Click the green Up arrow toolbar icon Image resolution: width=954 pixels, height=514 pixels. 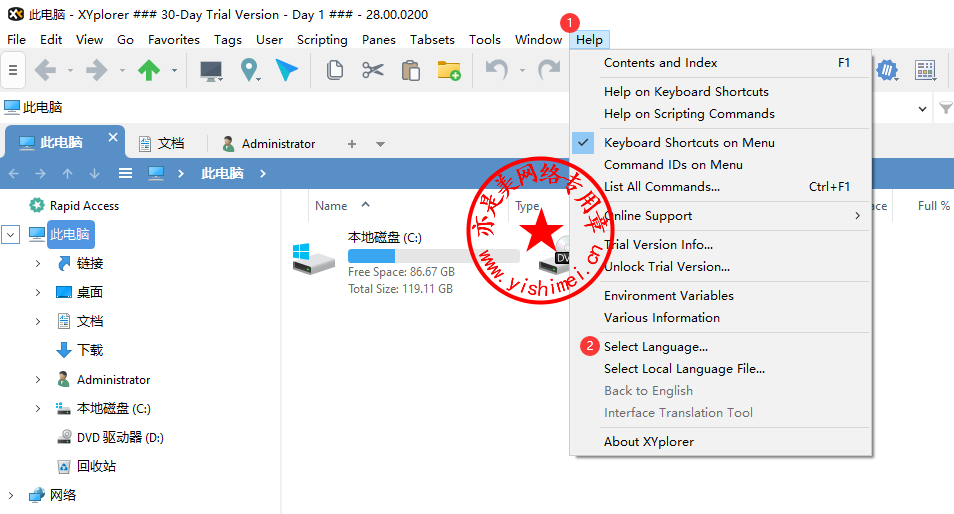click(x=149, y=70)
